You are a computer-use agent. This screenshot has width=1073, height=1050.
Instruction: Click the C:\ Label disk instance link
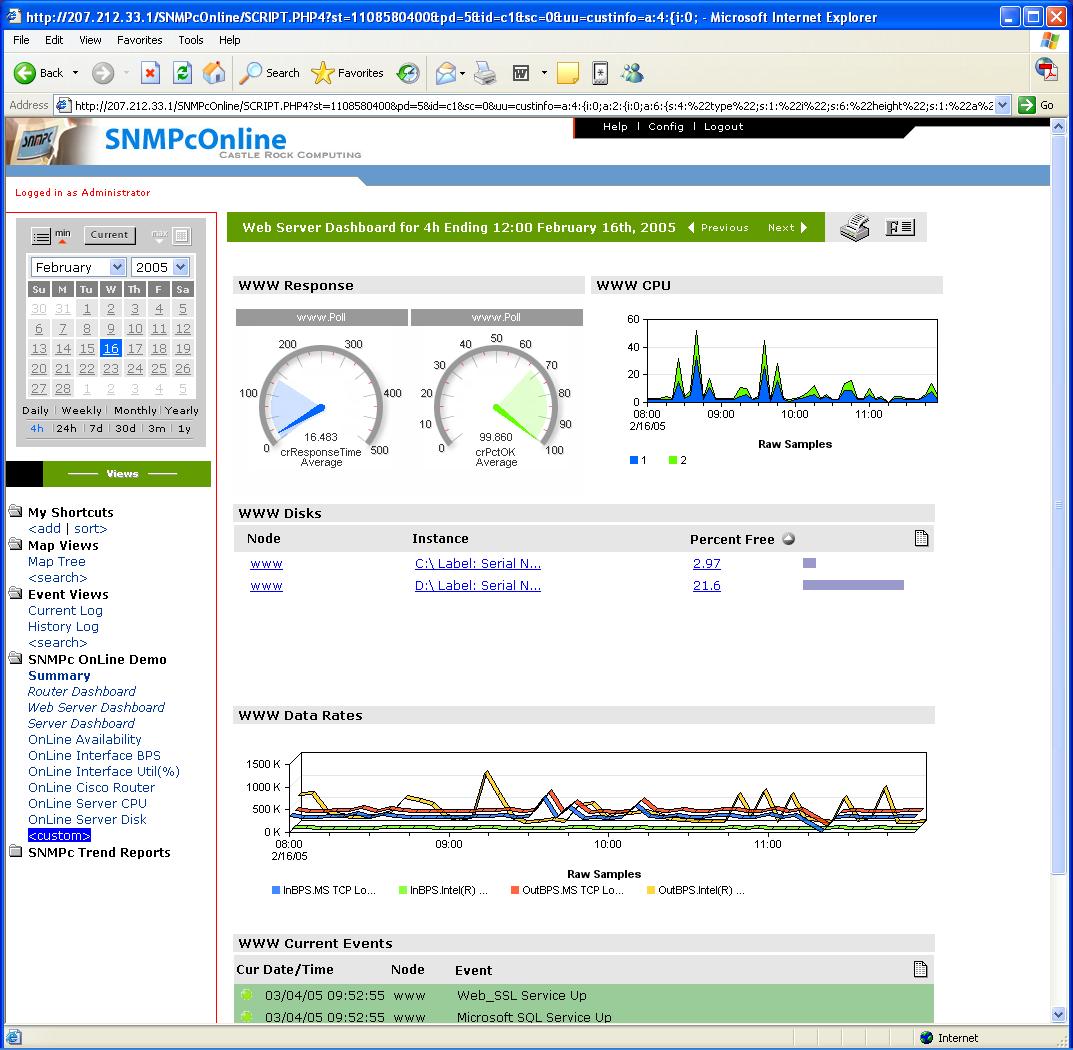click(x=478, y=563)
